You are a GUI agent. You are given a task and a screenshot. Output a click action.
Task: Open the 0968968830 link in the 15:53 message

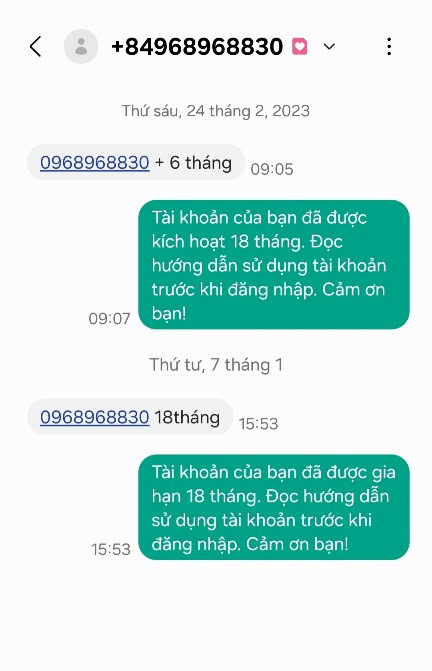coord(95,417)
